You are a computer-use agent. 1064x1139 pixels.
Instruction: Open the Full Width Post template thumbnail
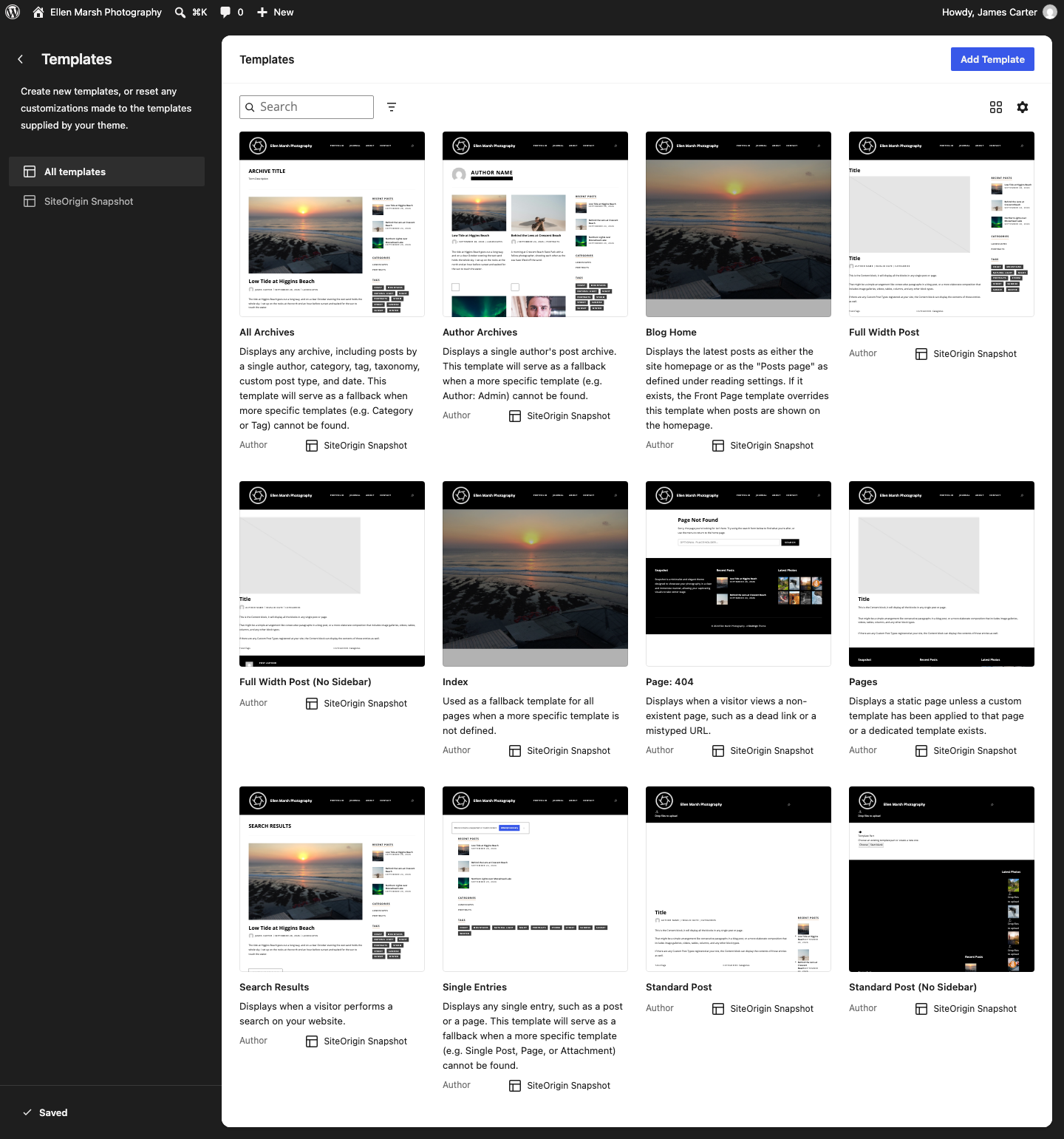click(941, 224)
